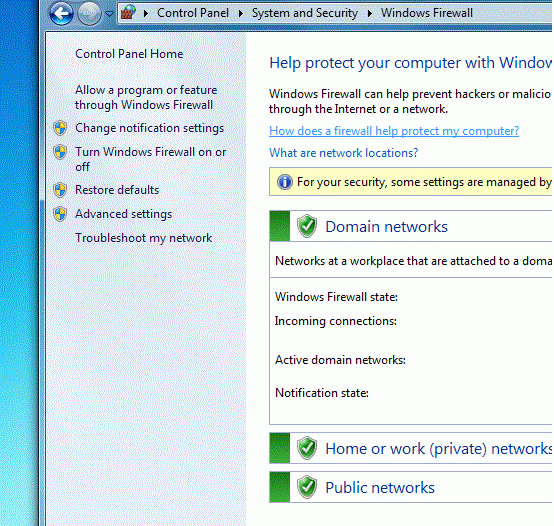Viewport: 554px width, 526px height.
Task: Click the 'Windows Firewall state:' label
Action: point(336,297)
